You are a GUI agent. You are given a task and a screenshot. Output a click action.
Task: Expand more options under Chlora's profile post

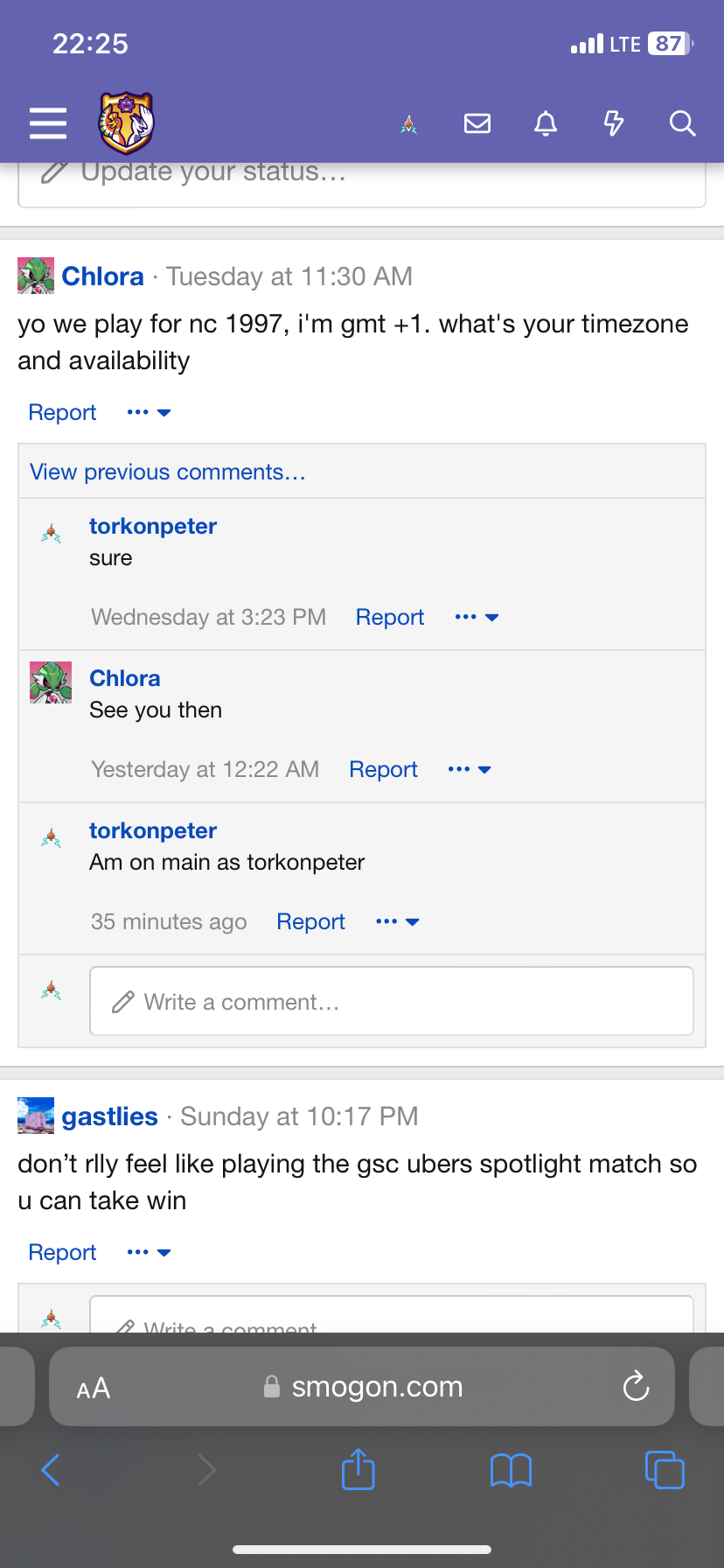(149, 412)
